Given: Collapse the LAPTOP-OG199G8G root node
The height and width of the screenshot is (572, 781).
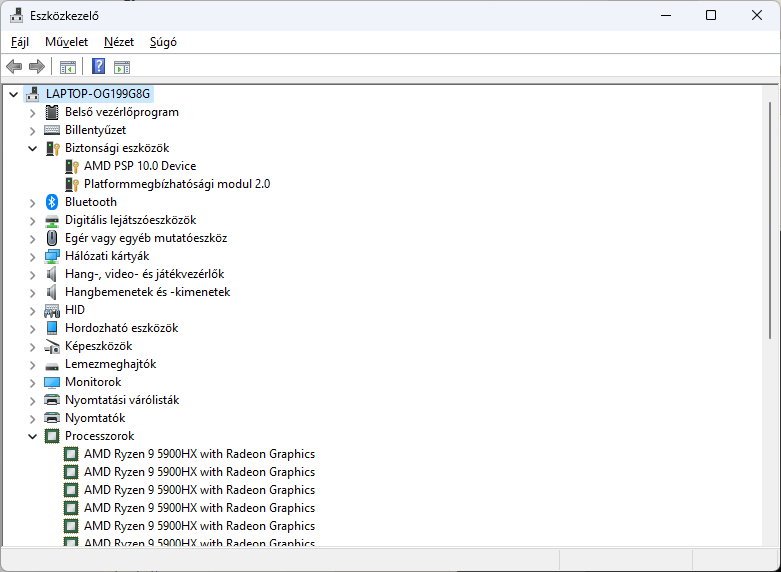Looking at the screenshot, I should tap(13, 94).
